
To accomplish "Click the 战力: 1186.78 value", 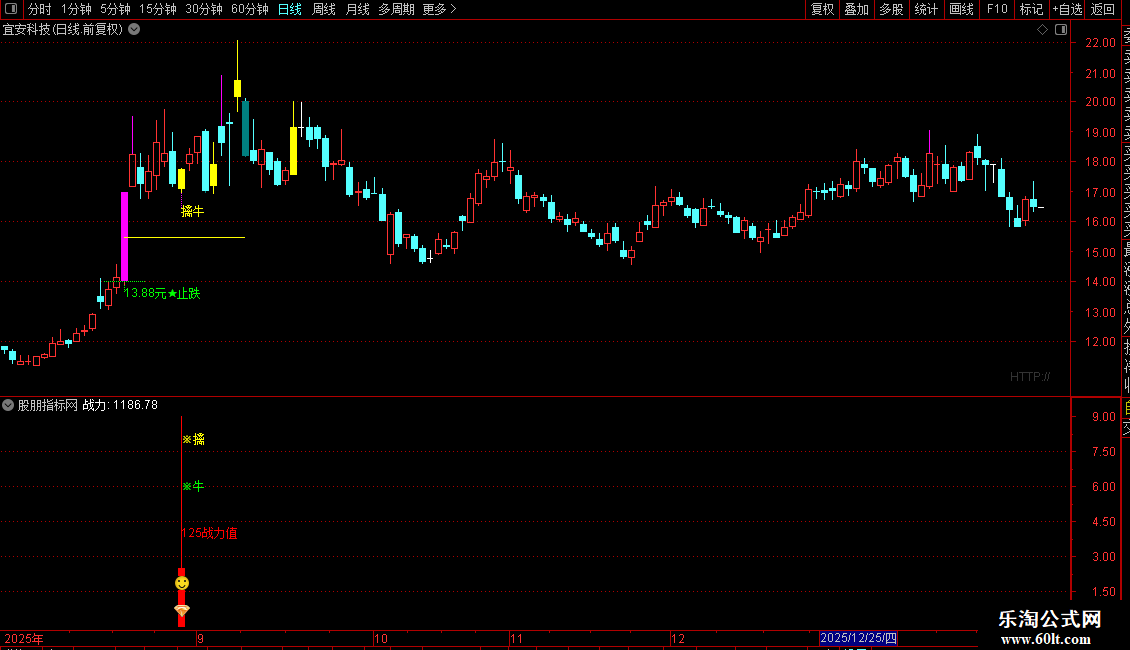I will point(120,405).
